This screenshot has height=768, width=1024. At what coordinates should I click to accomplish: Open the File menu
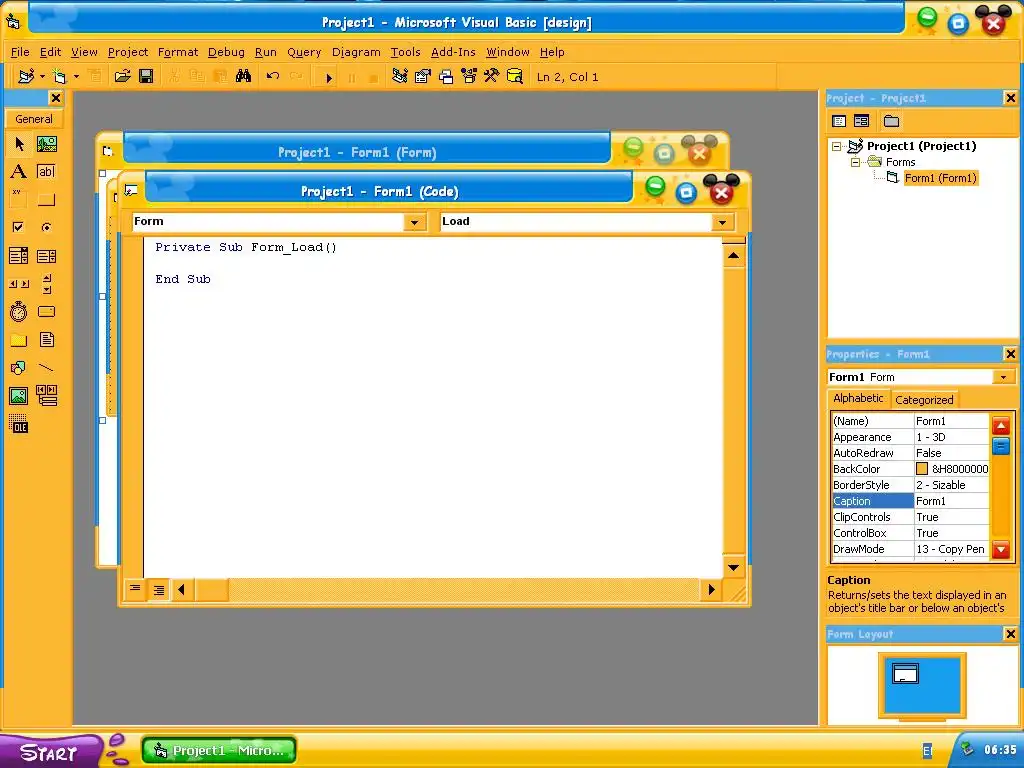(20, 52)
